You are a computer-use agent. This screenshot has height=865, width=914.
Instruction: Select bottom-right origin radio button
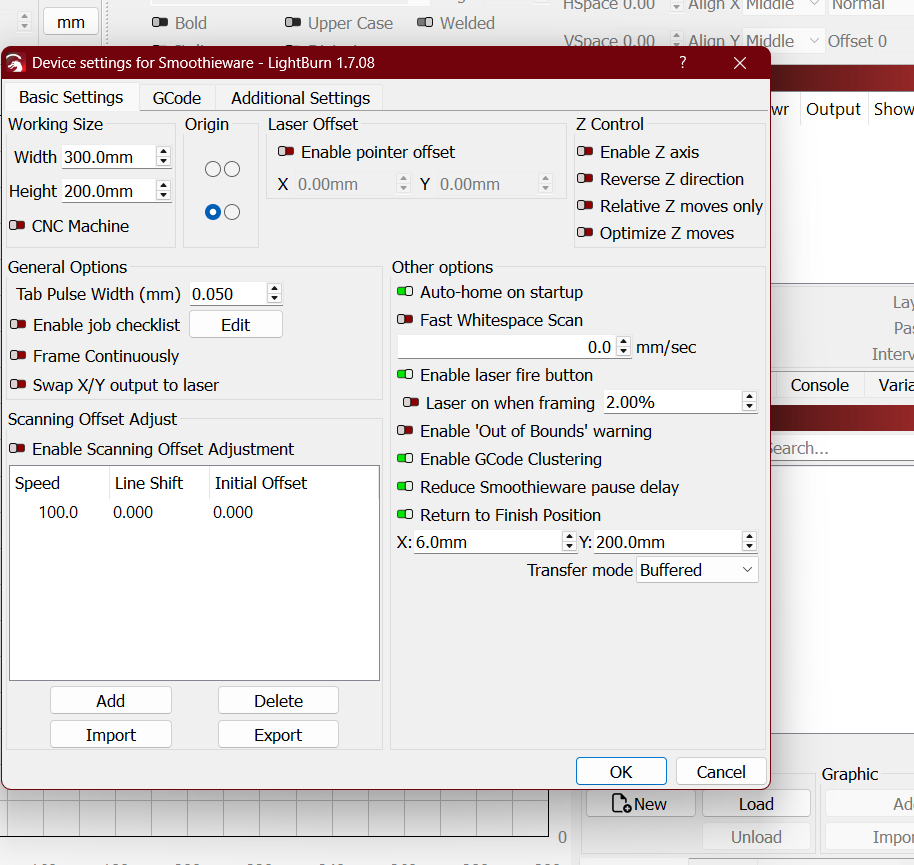point(232,212)
